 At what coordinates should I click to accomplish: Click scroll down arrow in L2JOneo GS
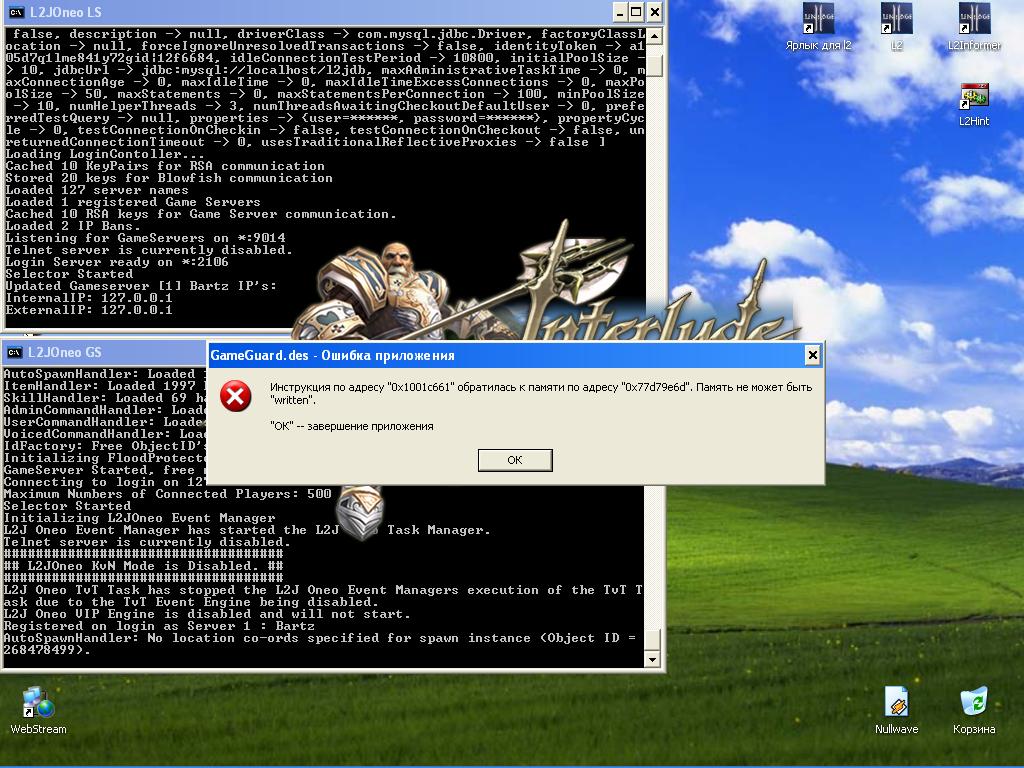click(x=652, y=659)
